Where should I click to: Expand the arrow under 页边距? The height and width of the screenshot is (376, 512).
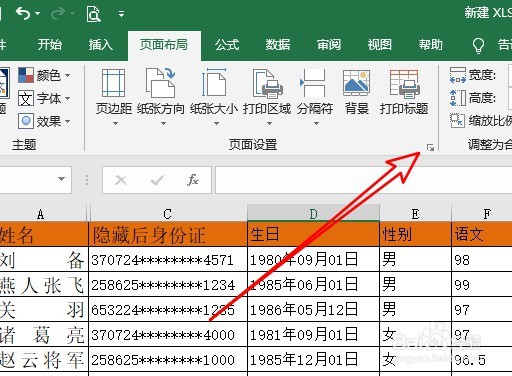click(x=115, y=124)
